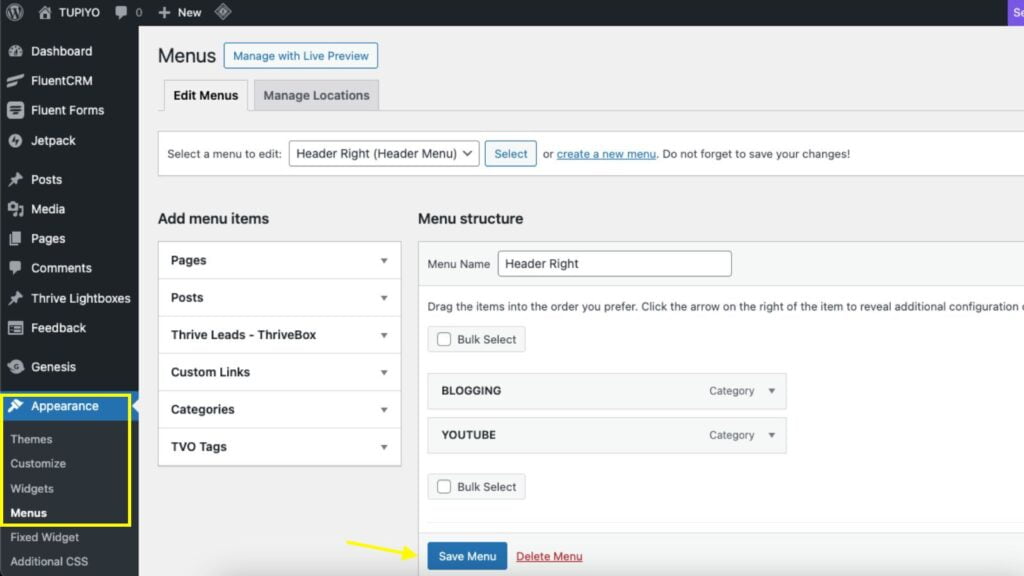Click the Thrive Lightboxes pin icon
This screenshot has width=1024, height=576.
point(16,298)
